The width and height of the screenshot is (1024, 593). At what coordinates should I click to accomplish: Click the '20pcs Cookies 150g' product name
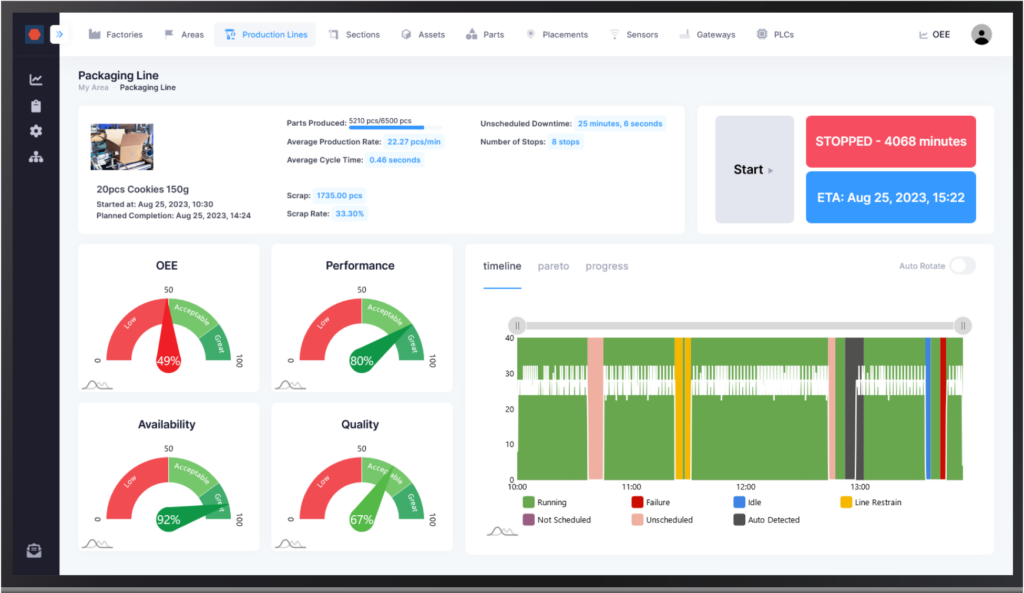tap(142, 189)
